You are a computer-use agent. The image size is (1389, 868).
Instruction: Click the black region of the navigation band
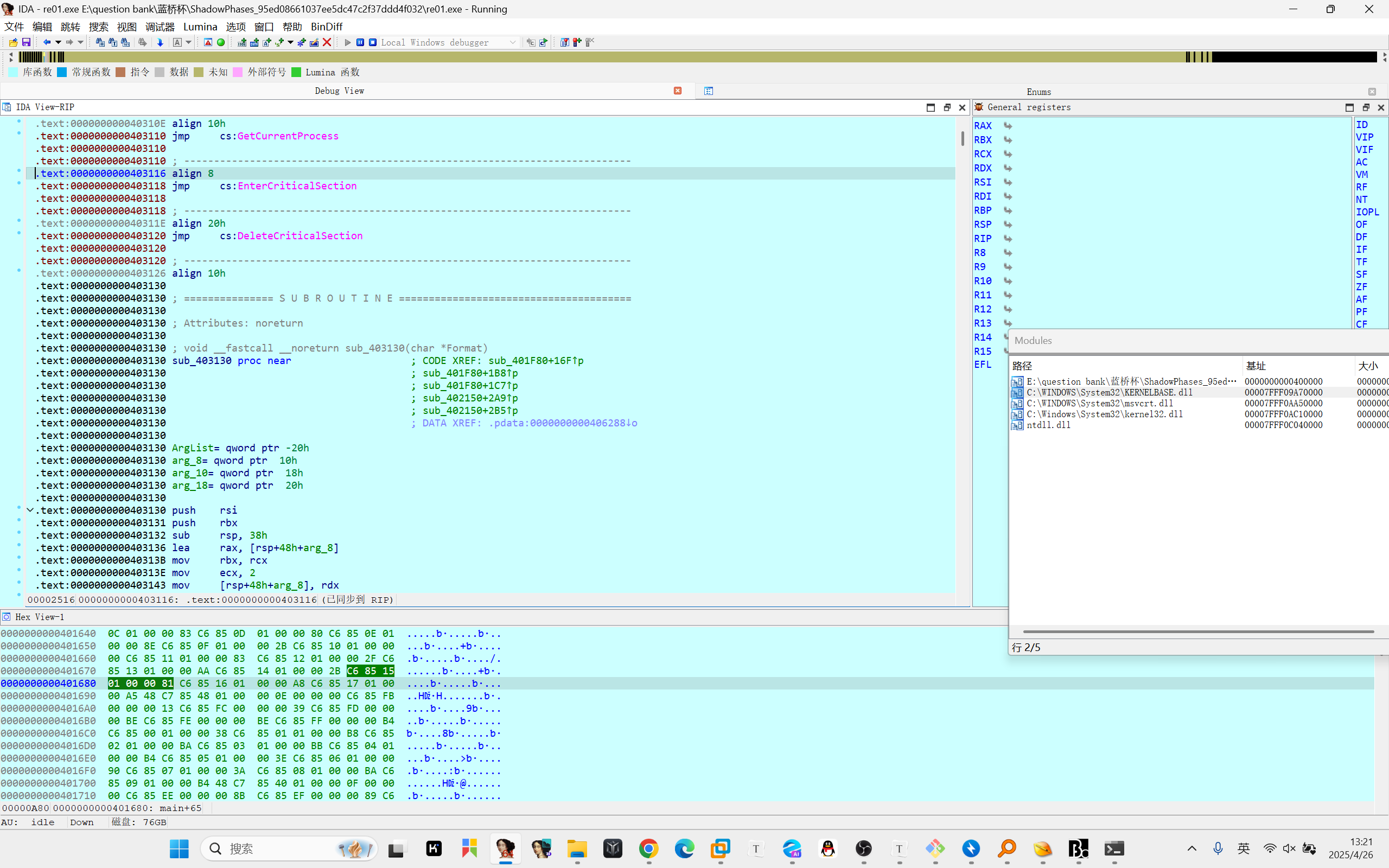tap(1294, 57)
